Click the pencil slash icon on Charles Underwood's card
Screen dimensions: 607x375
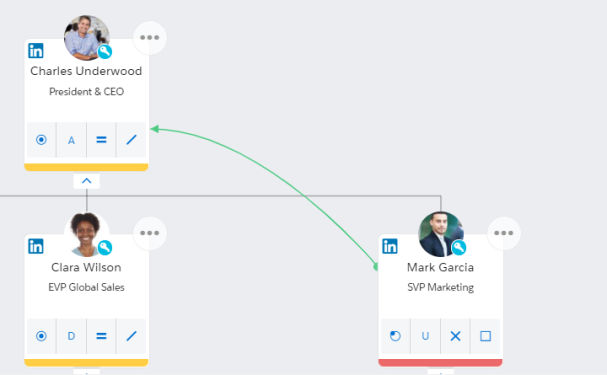[132, 140]
